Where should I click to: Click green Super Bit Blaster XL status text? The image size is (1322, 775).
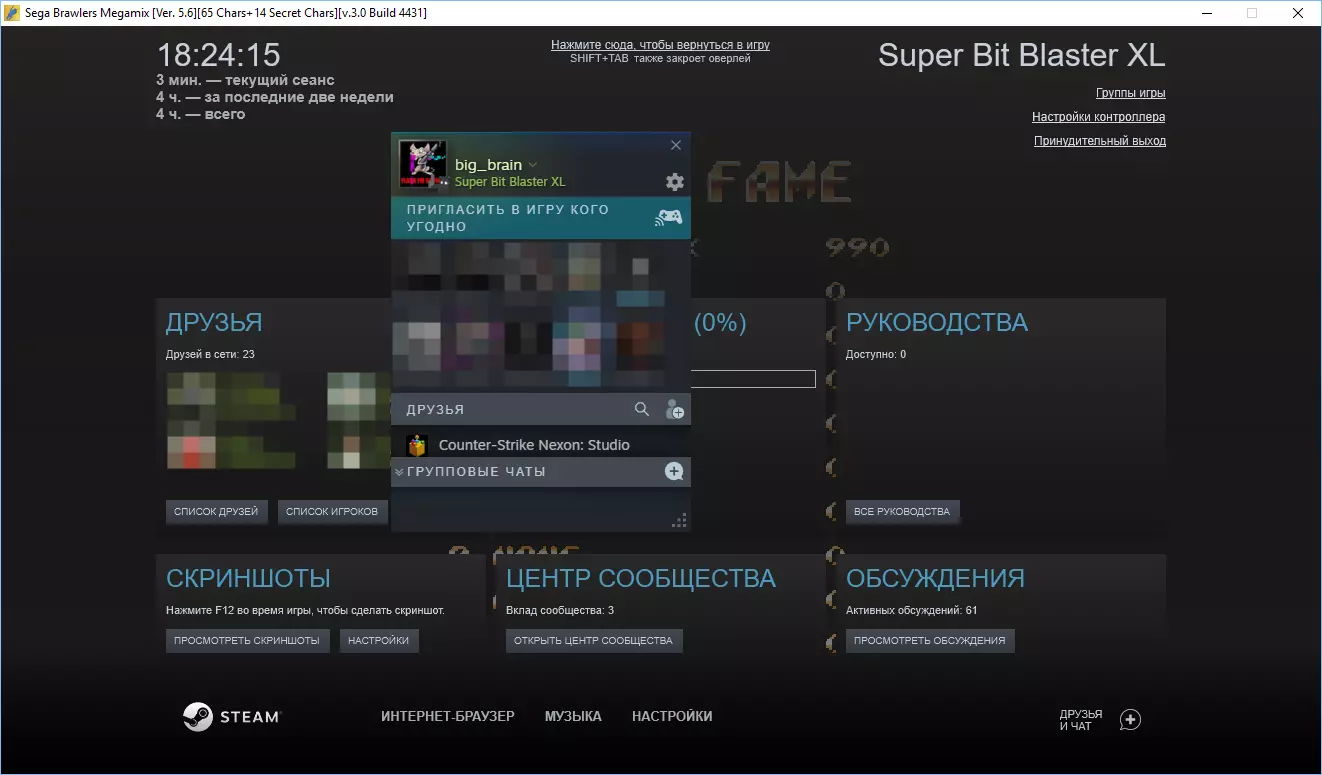coord(510,182)
